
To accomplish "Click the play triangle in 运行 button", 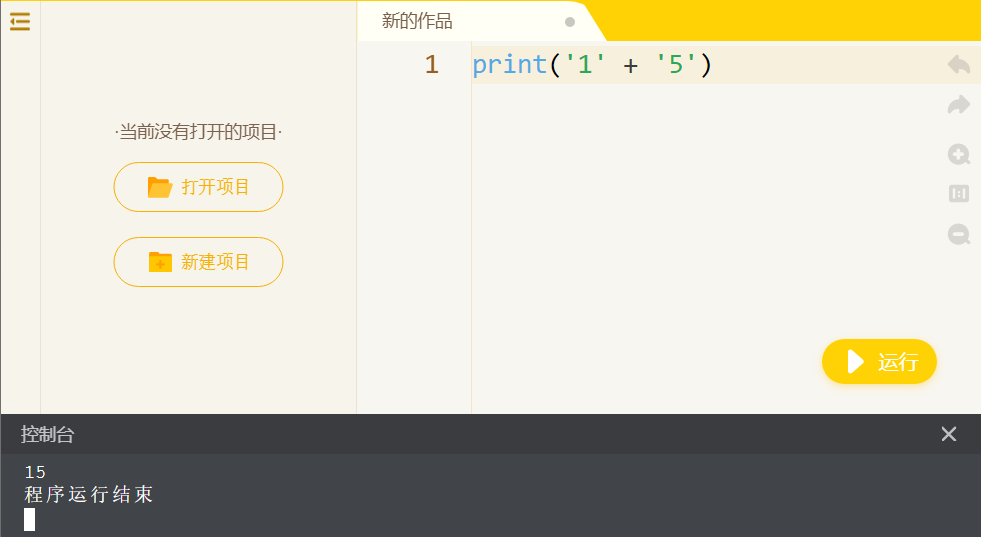I will pos(855,362).
